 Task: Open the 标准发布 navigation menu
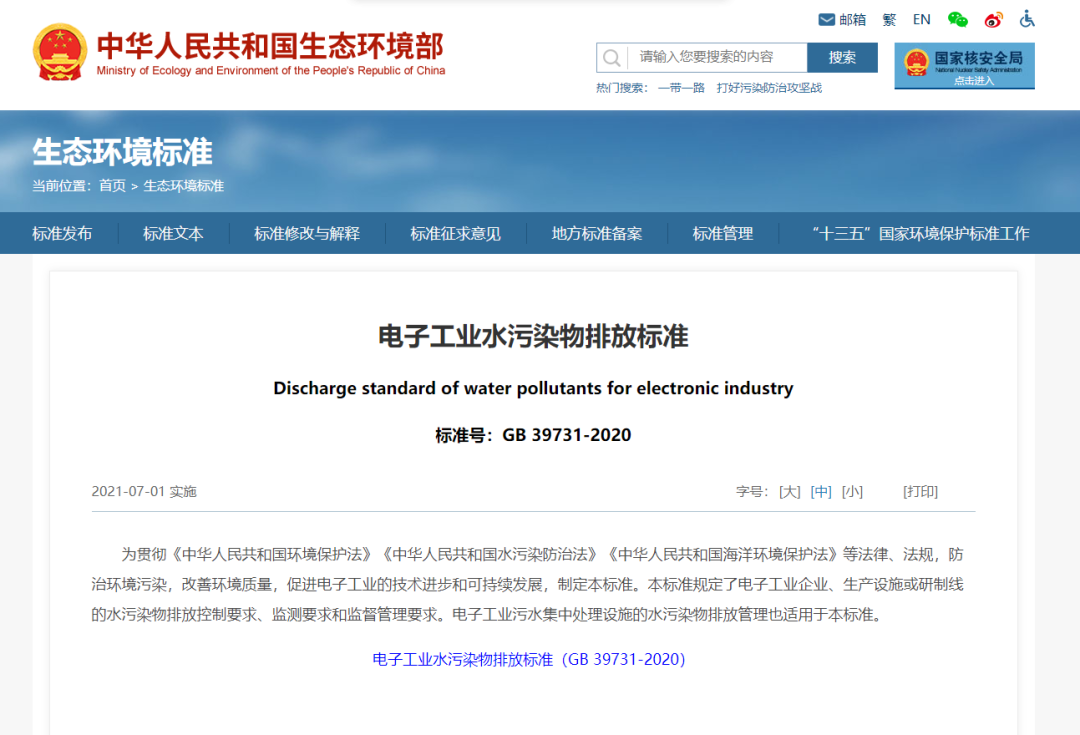pos(62,233)
